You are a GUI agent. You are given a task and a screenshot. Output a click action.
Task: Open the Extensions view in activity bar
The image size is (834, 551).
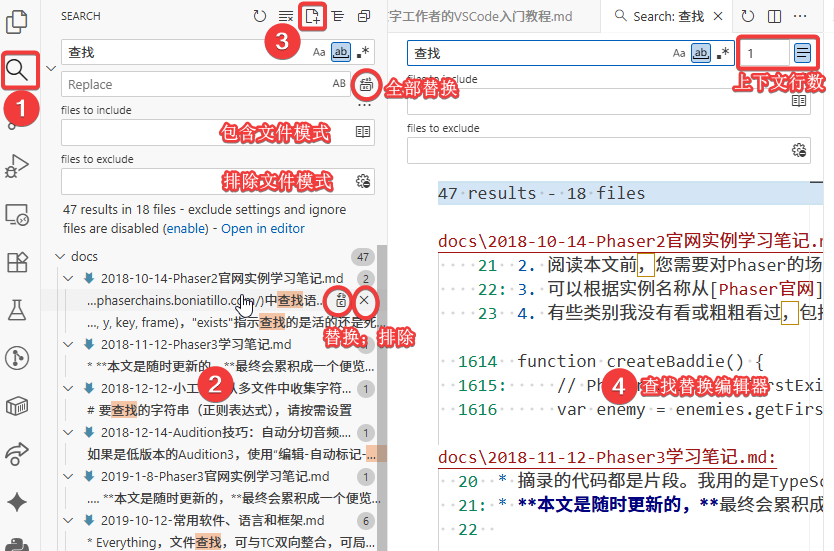tap(19, 262)
